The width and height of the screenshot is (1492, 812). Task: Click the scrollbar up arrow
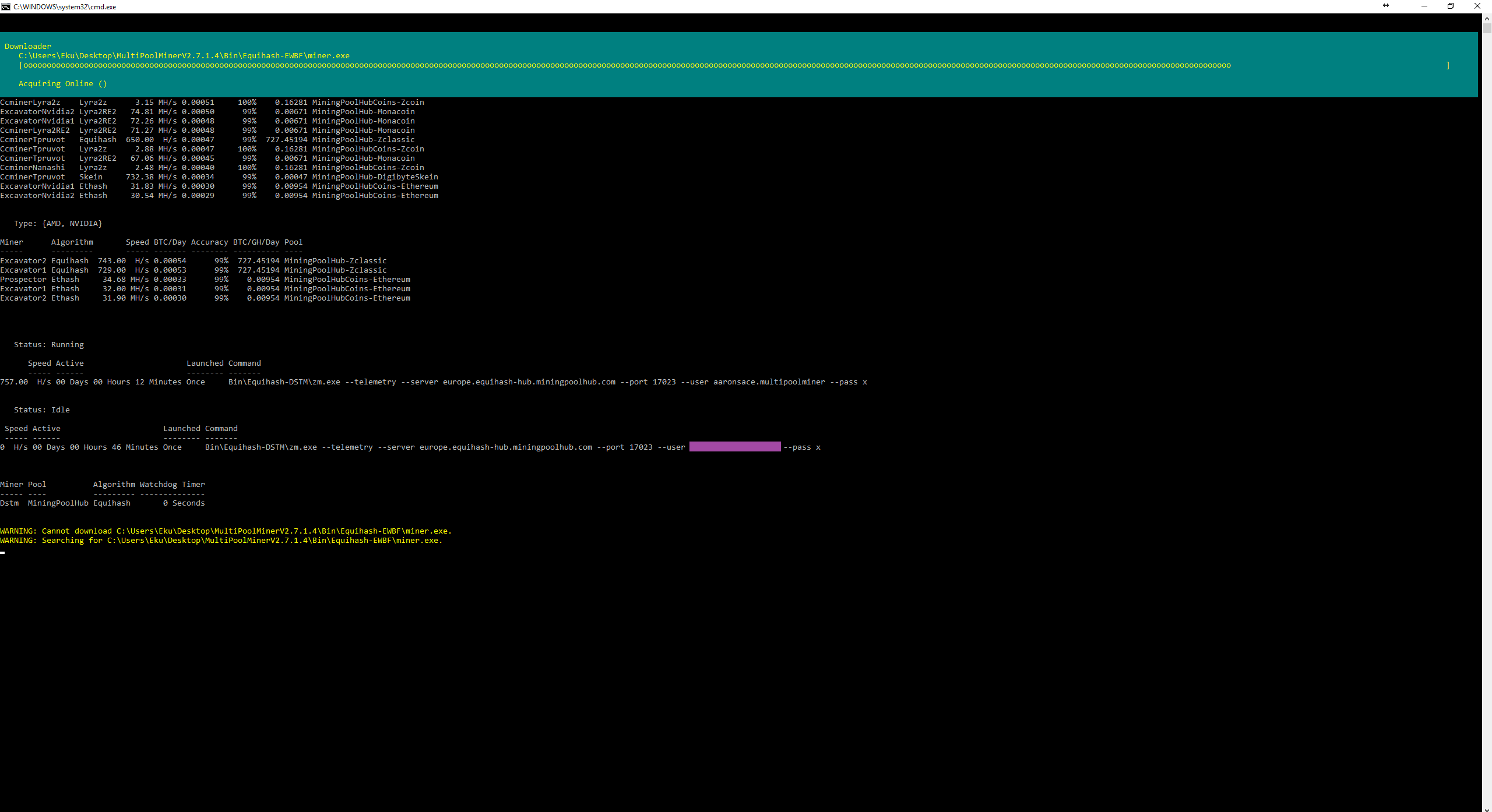(1487, 19)
